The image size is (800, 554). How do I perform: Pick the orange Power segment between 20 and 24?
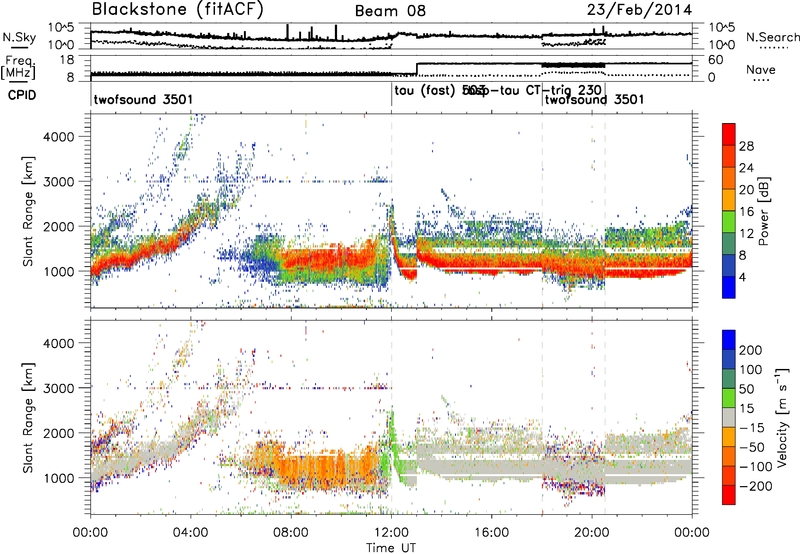[729, 179]
